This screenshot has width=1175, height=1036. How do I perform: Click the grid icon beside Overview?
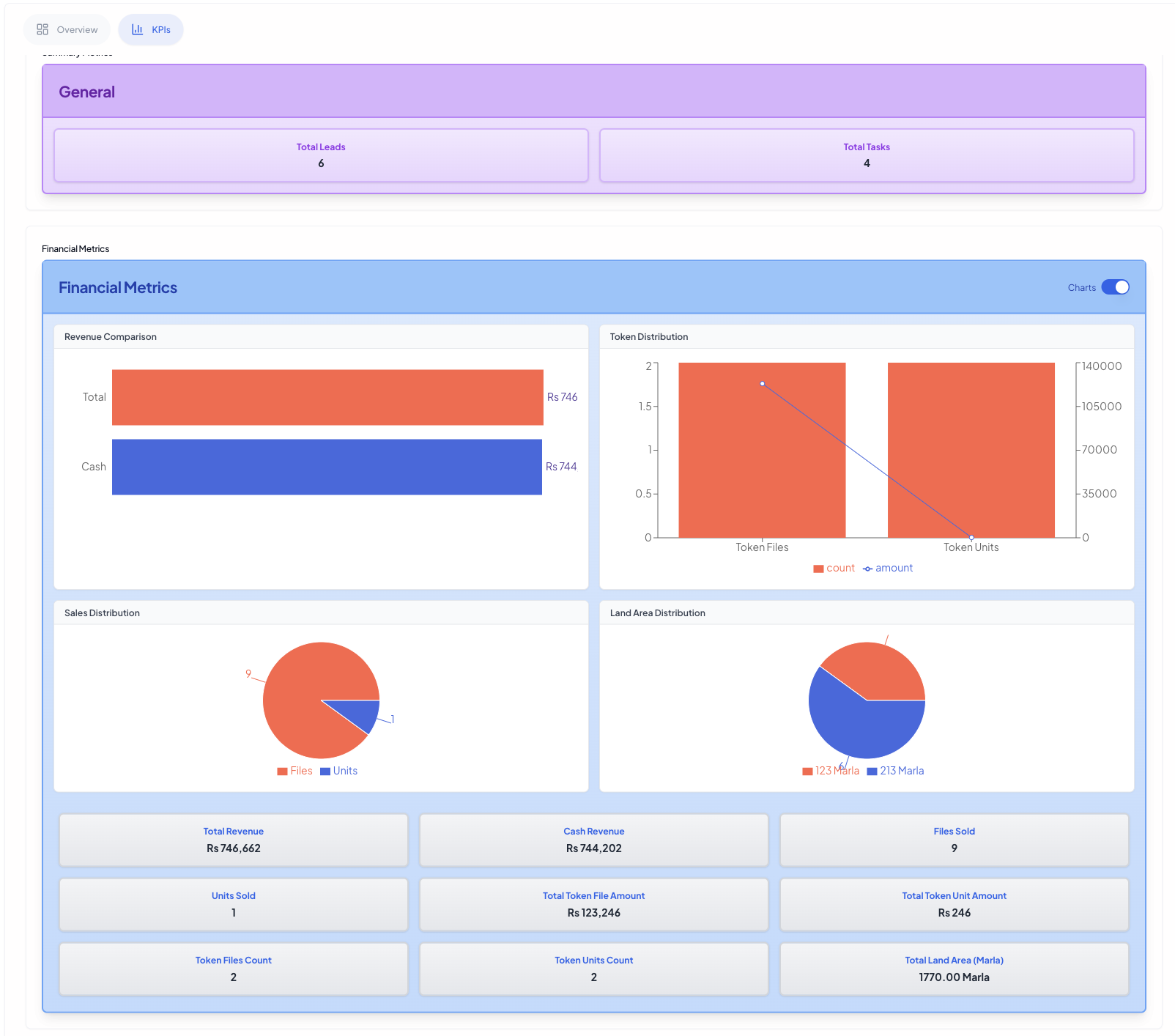(x=43, y=29)
